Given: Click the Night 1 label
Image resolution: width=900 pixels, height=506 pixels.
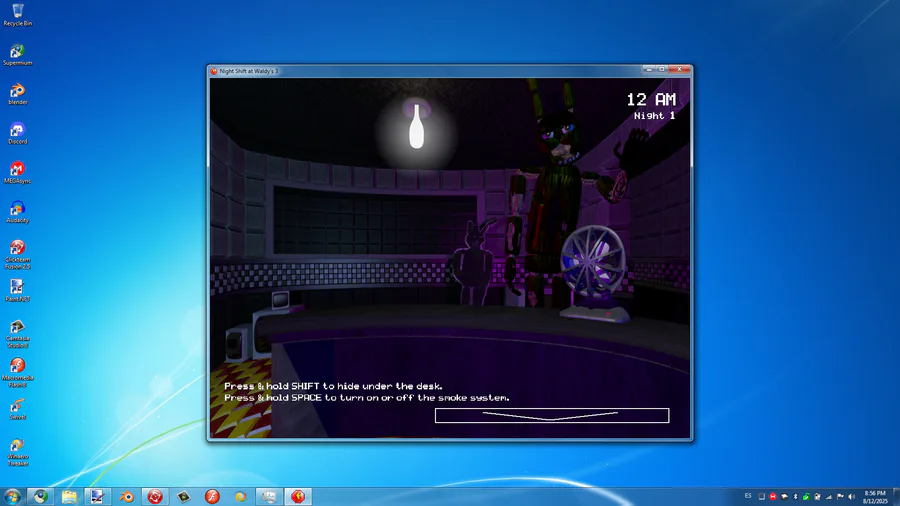Looking at the screenshot, I should point(654,116).
